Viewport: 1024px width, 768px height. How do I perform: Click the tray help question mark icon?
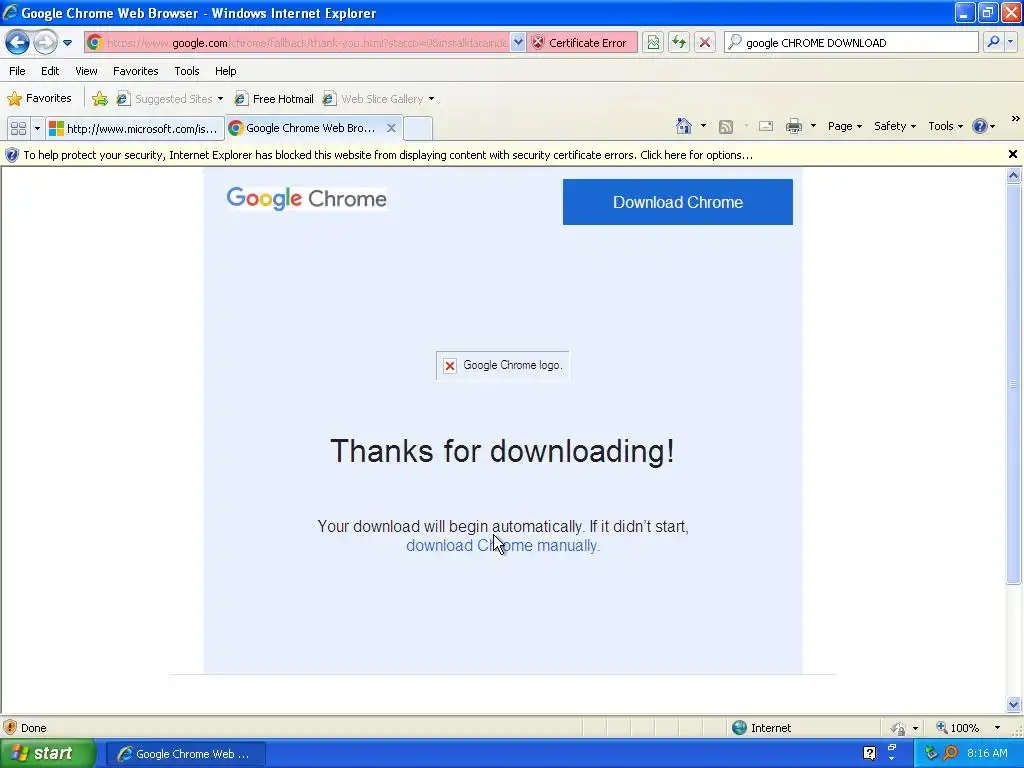tap(870, 754)
